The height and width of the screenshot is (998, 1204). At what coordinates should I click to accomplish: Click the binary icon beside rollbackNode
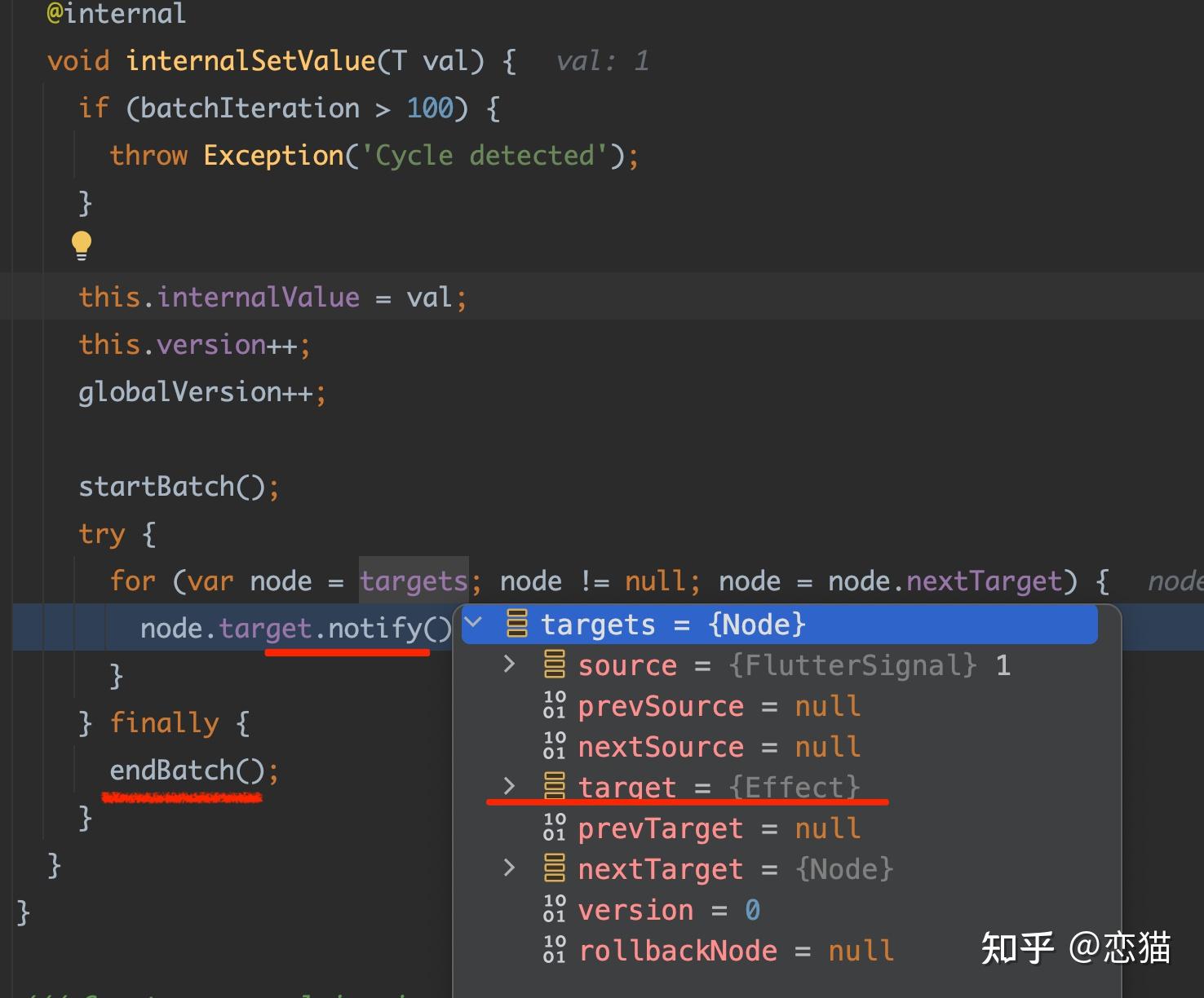555,950
